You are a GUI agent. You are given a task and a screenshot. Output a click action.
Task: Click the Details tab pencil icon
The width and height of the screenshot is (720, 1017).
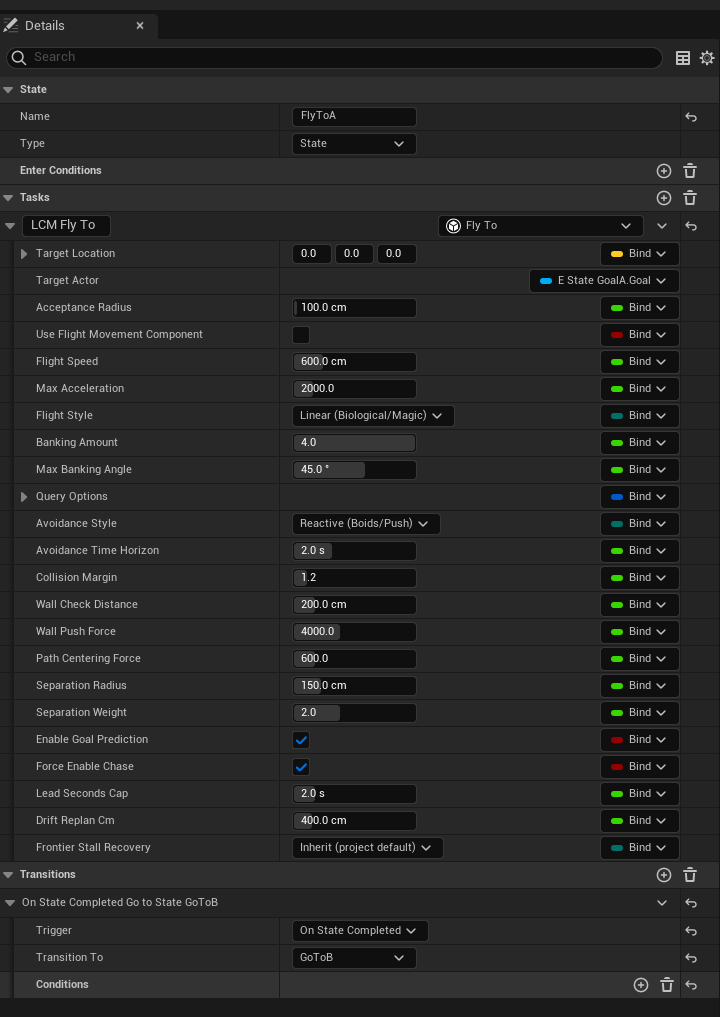pyautogui.click(x=10, y=25)
